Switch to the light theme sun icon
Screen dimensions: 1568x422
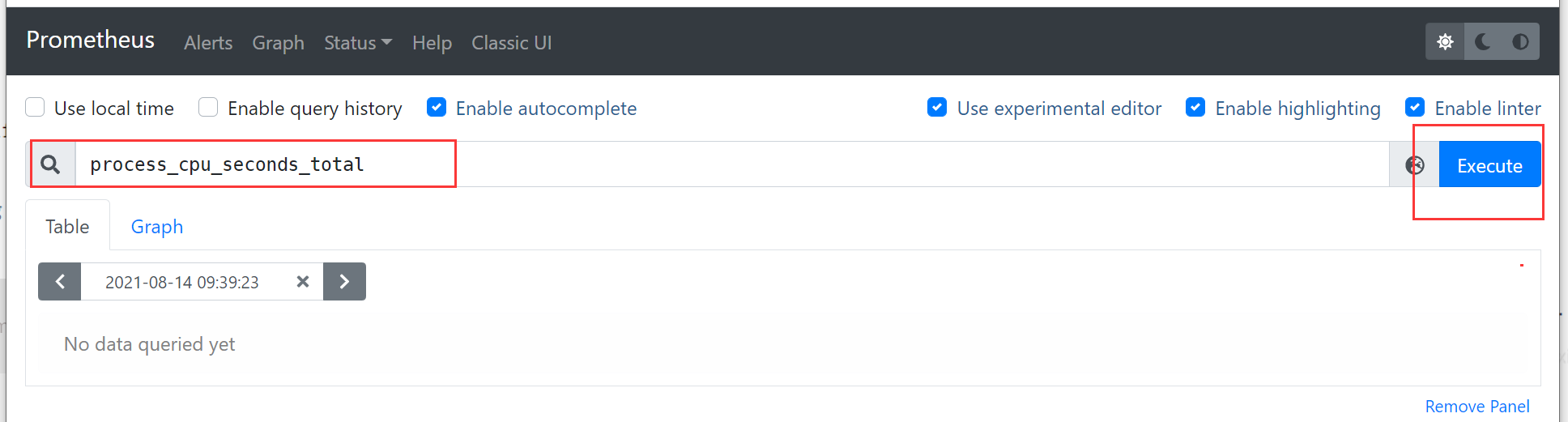click(x=1445, y=42)
